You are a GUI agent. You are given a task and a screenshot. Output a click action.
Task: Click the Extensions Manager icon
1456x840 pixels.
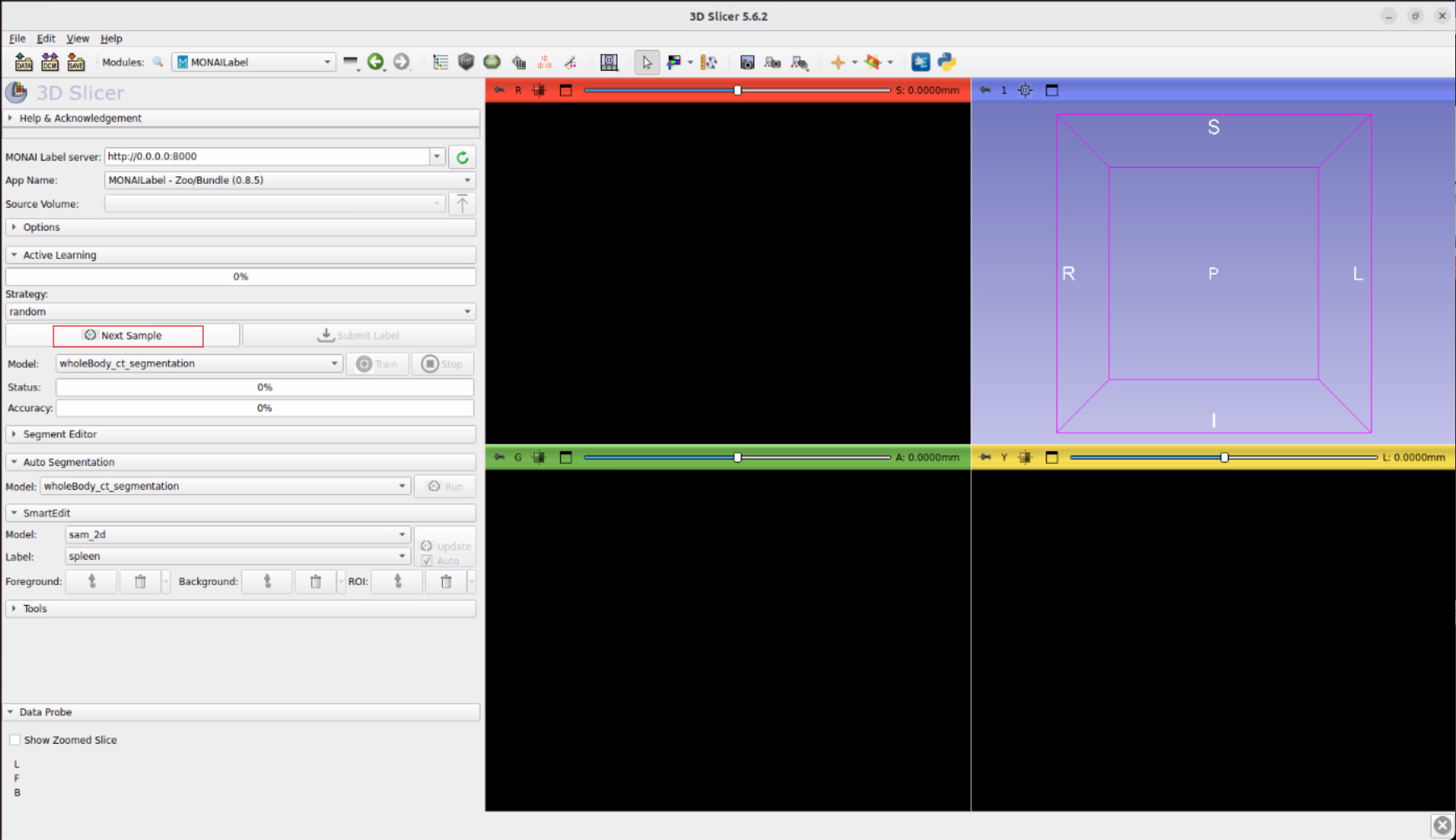point(920,62)
